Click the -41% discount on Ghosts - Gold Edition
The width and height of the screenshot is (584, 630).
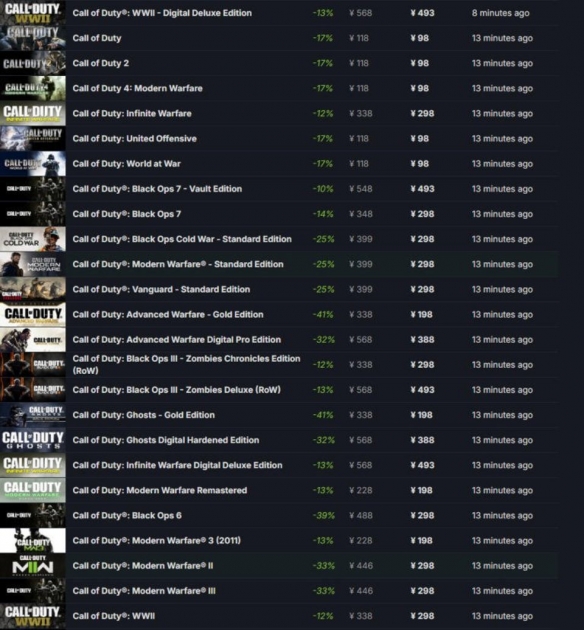(x=323, y=415)
